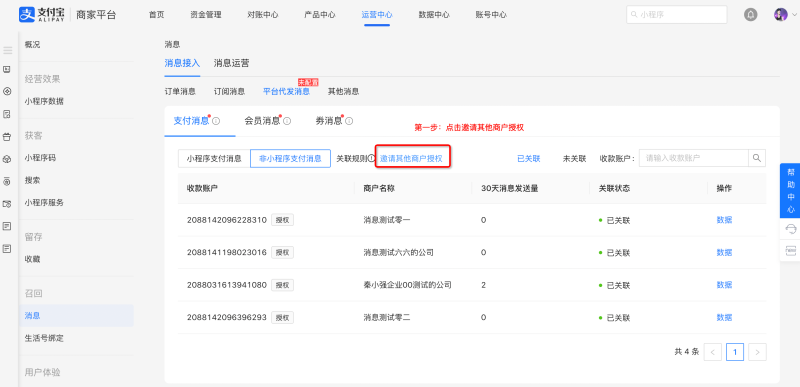Image resolution: width=800 pixels, height=387 pixels.
Task: Go to next page arrow in pagination
Action: coord(758,352)
